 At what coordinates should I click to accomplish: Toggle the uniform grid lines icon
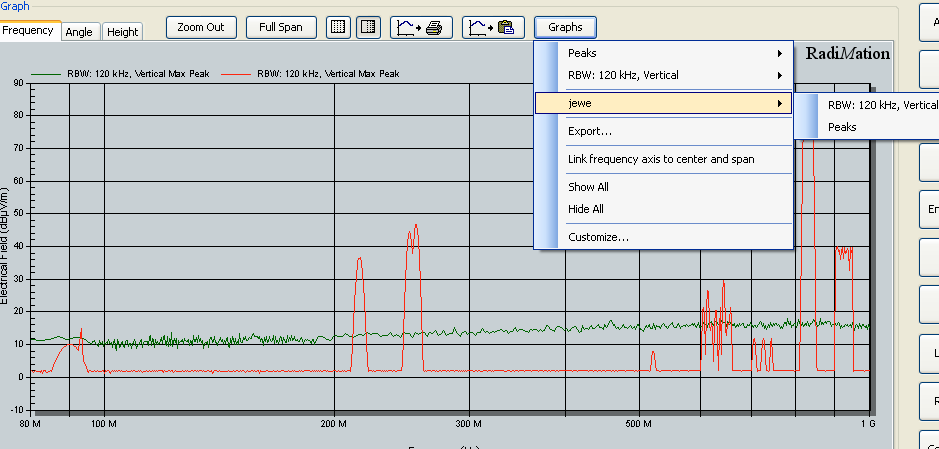click(339, 27)
